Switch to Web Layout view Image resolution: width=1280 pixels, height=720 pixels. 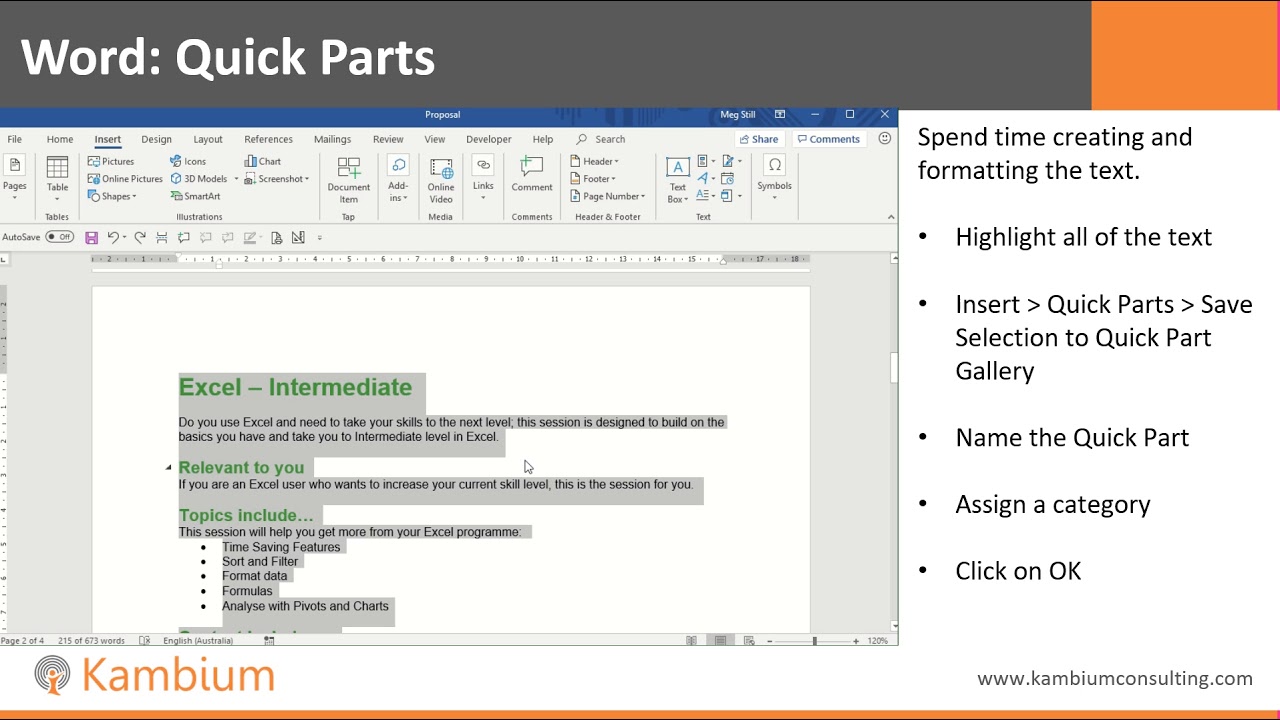point(750,640)
